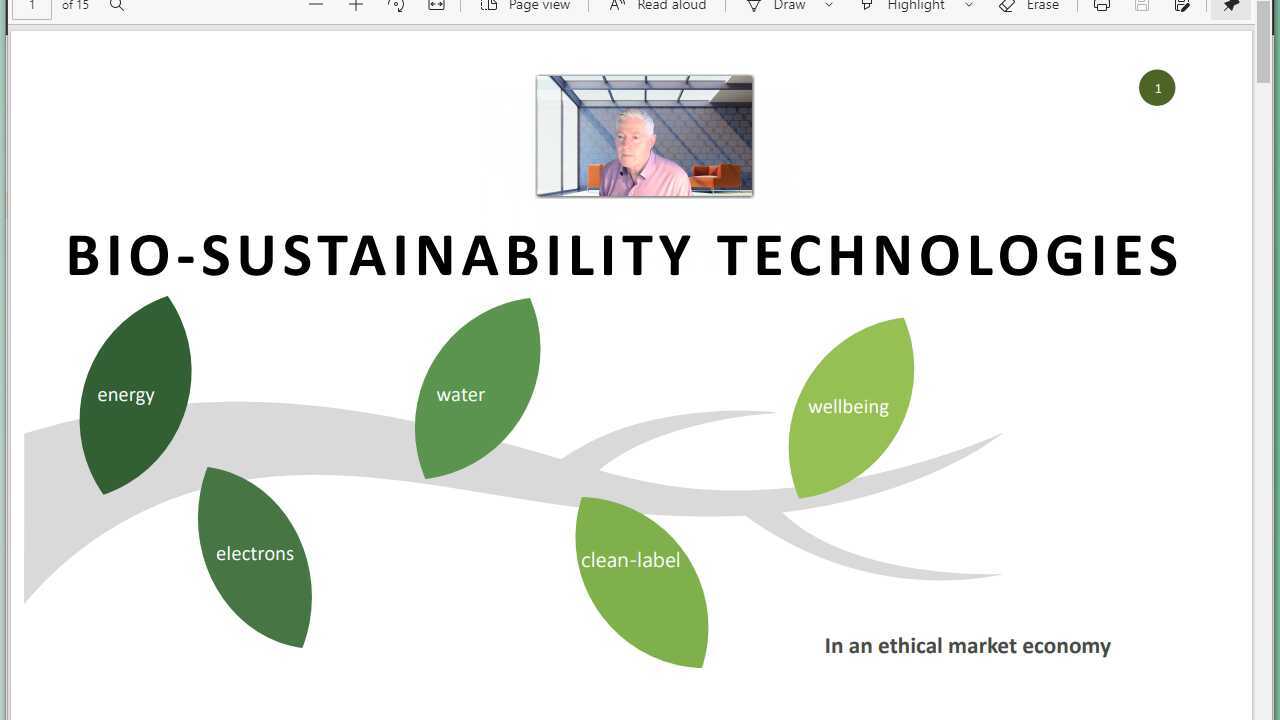Zoom in with the plus icon
1280x720 pixels.
pos(356,6)
